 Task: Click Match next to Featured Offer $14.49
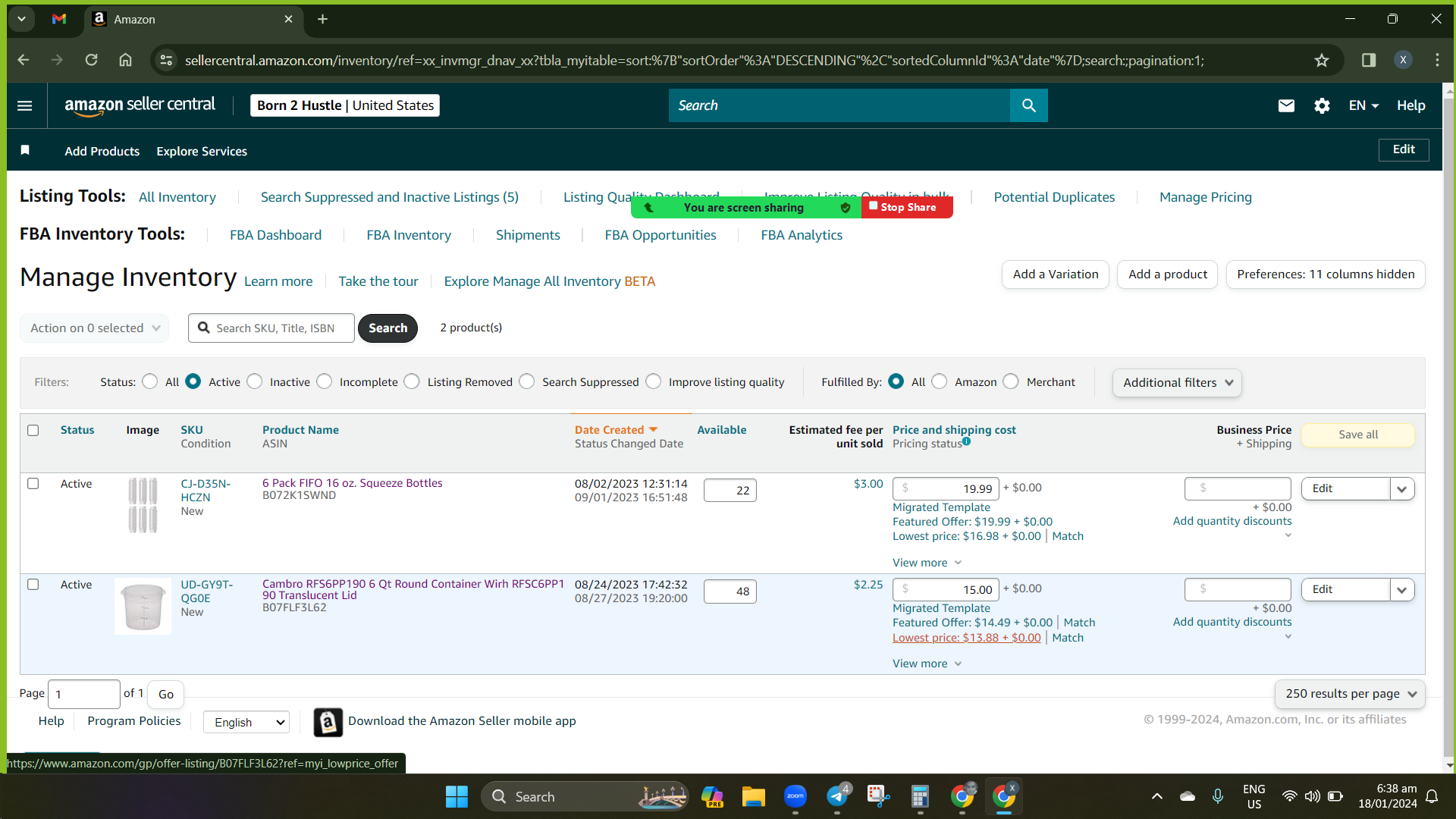tap(1080, 623)
